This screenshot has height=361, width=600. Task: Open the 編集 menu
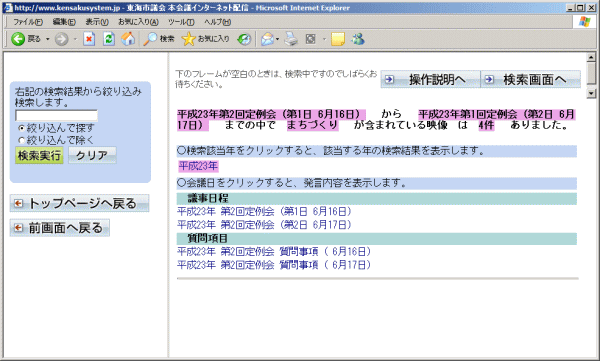pos(64,22)
